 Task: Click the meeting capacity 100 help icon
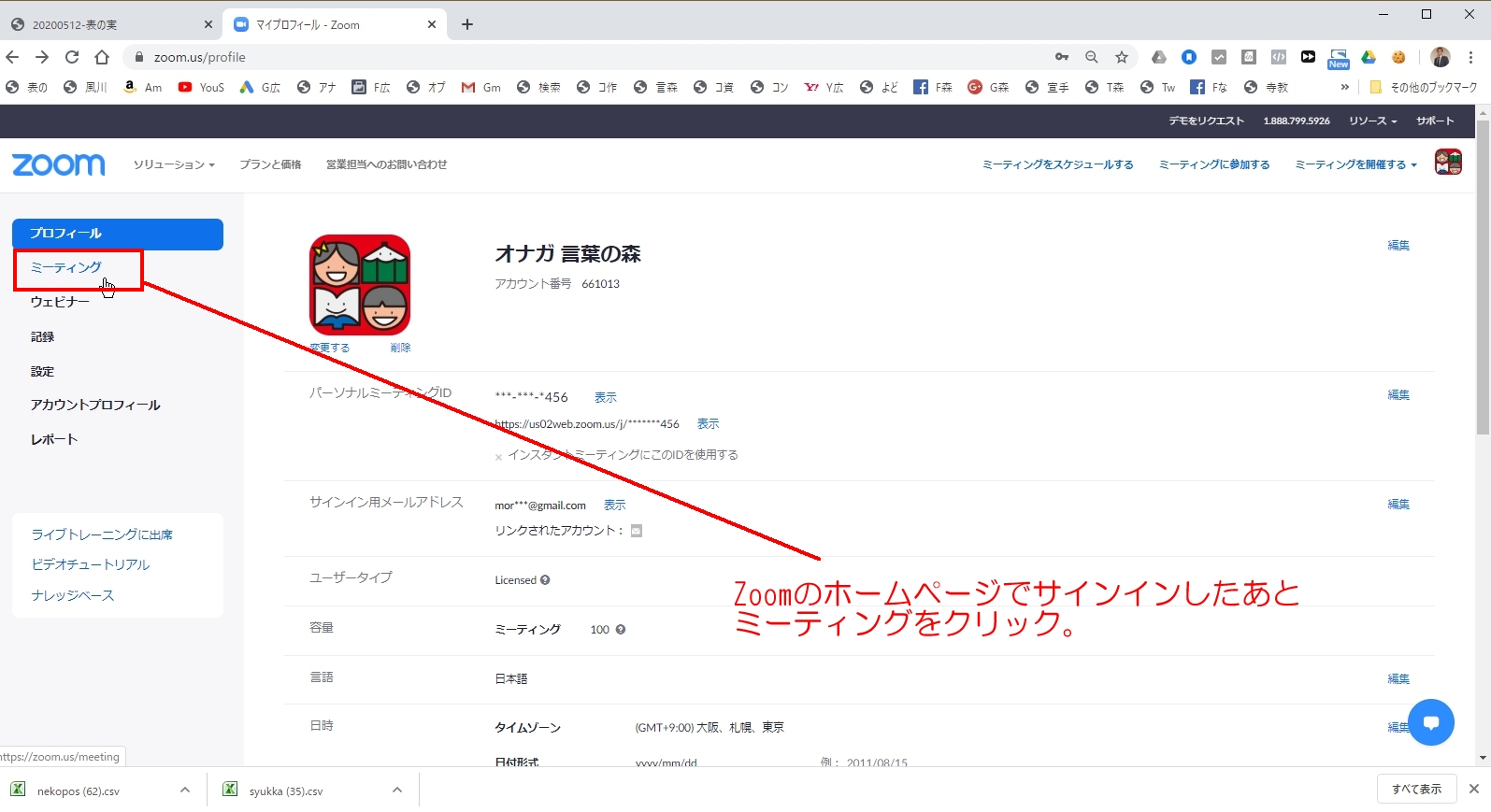tap(621, 630)
